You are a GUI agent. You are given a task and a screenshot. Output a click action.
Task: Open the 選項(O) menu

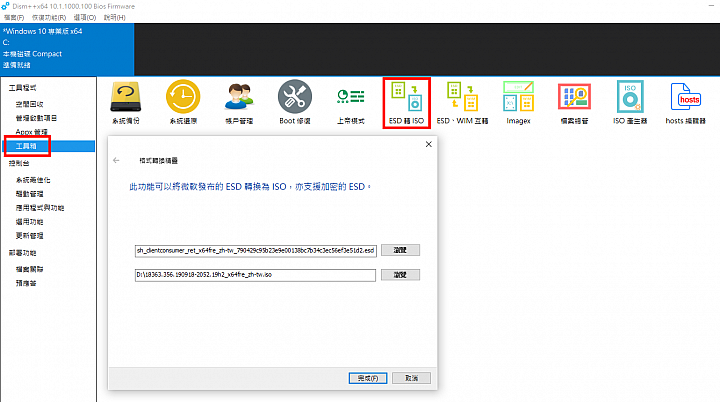[84, 17]
